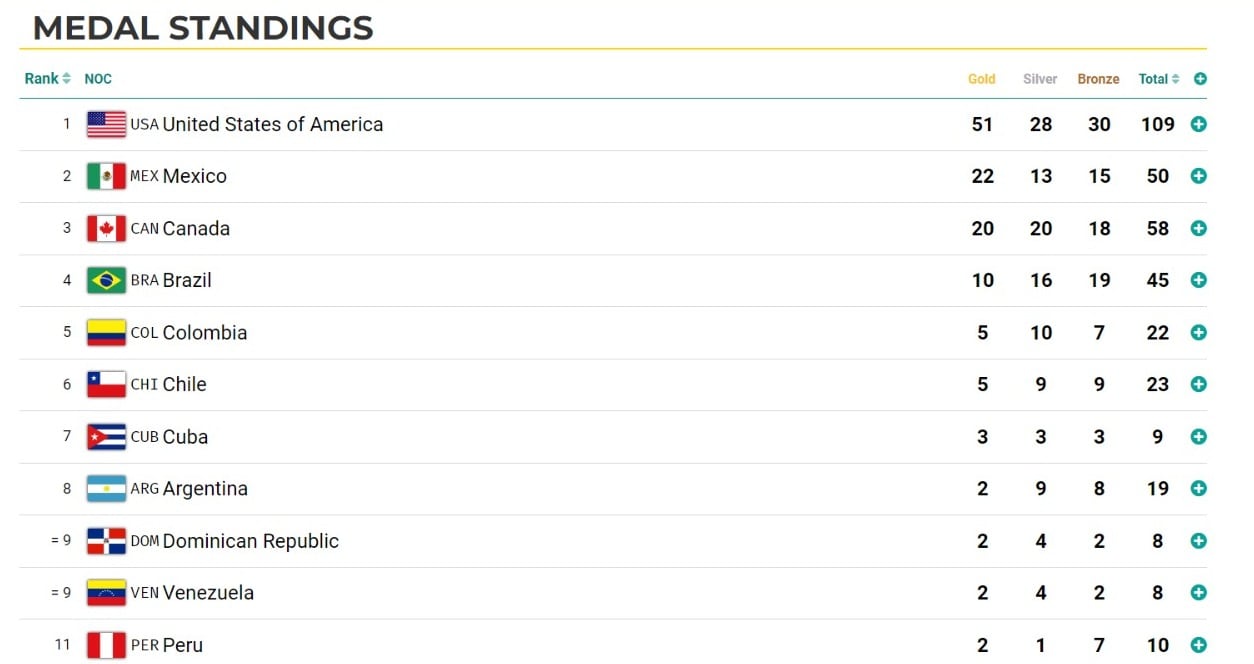Click the Brazil flag icon

coord(106,280)
